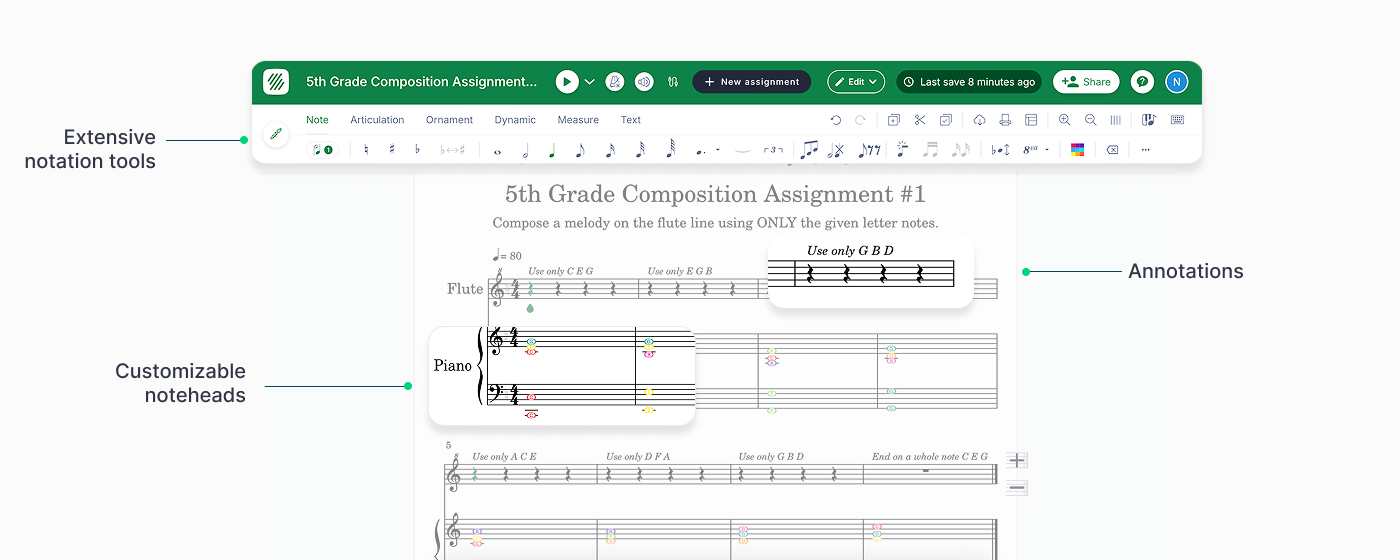
Task: Open the notehead color palette
Action: 1077,150
